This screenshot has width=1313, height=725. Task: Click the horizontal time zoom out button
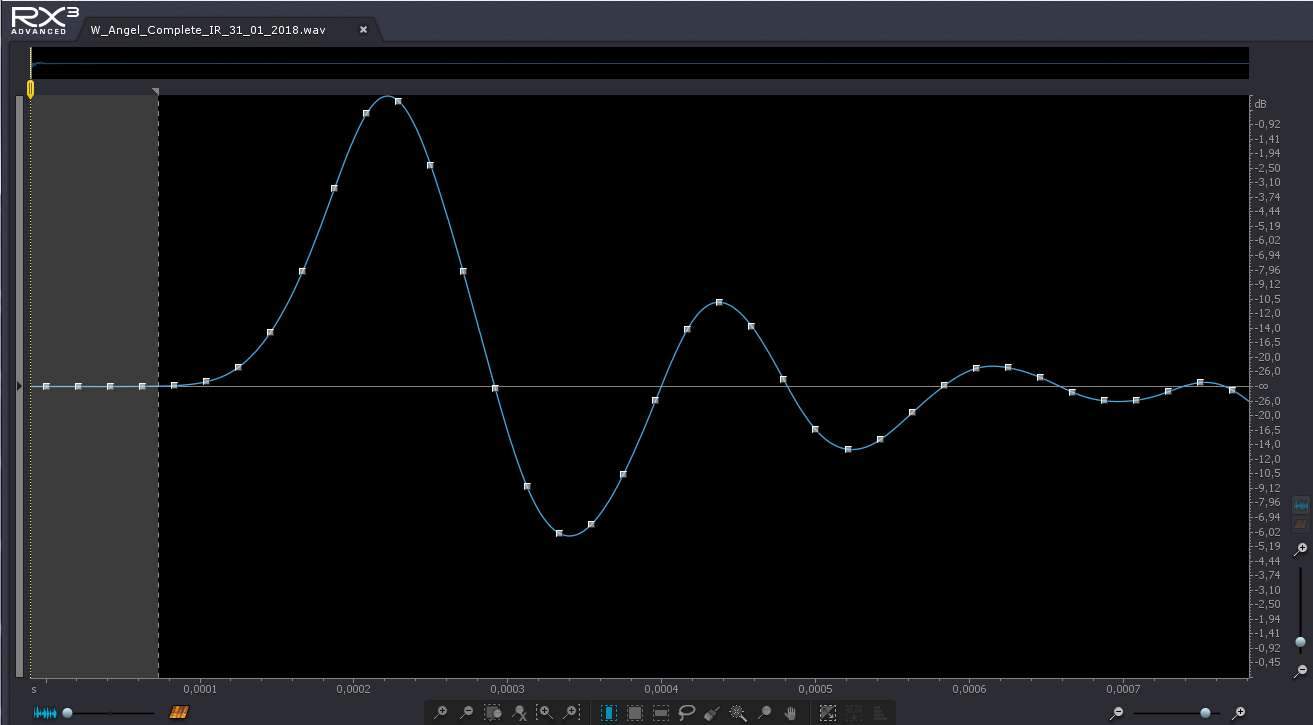[x=1117, y=713]
